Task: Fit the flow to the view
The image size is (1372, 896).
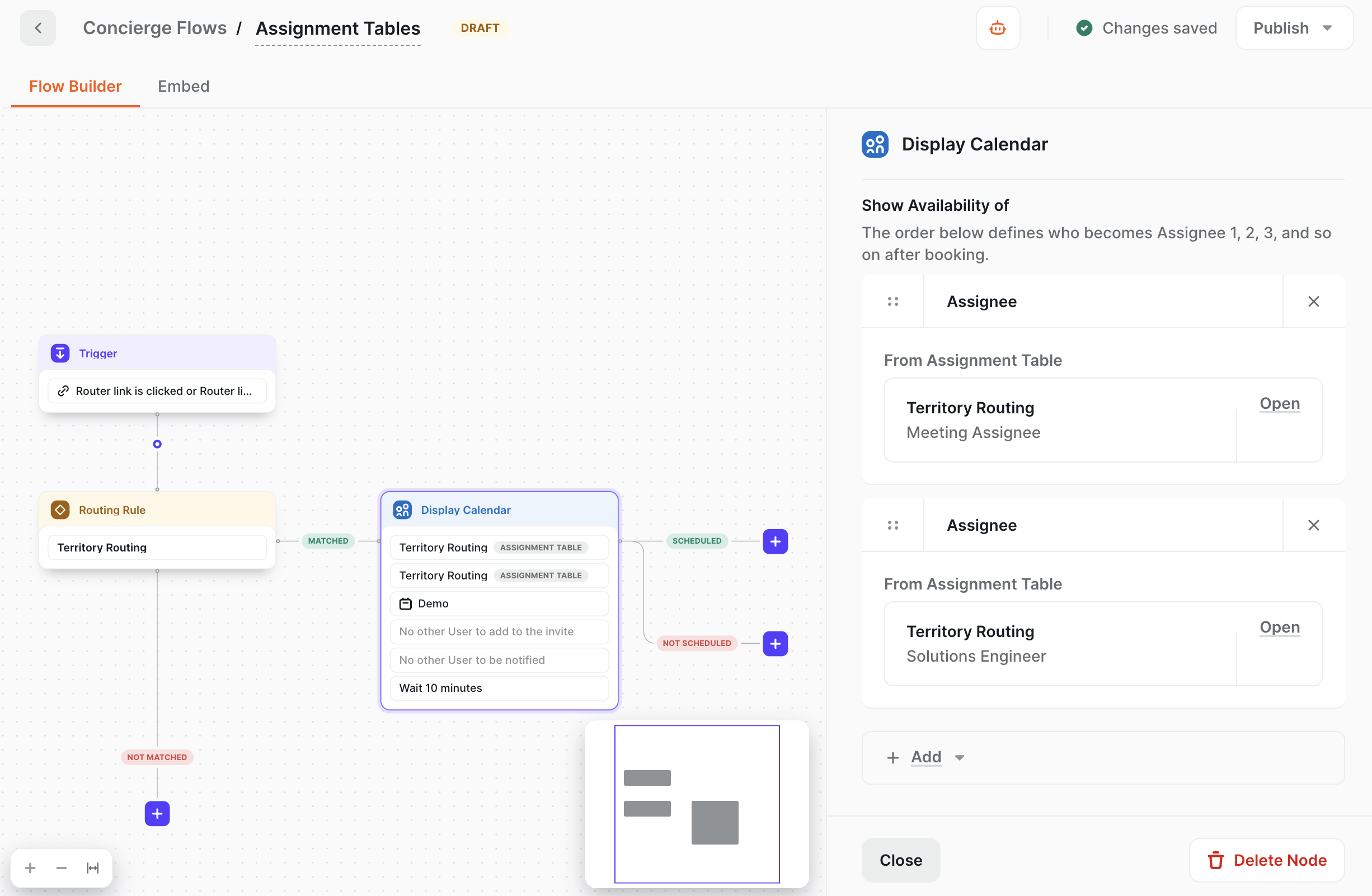Action: pyautogui.click(x=93, y=868)
